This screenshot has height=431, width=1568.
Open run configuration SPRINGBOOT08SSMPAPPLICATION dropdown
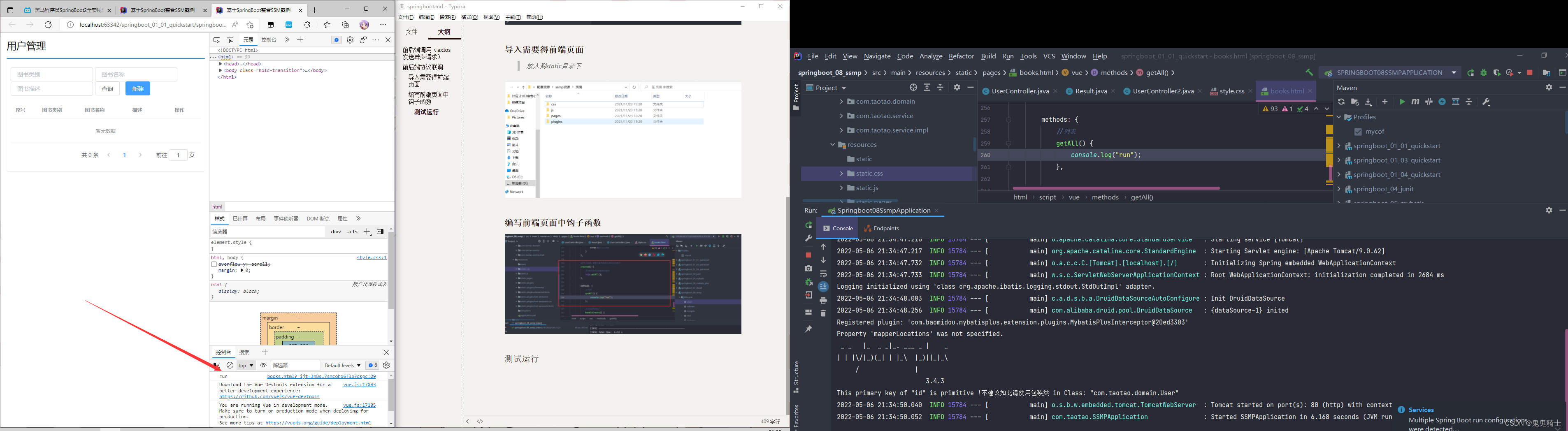pos(1391,72)
